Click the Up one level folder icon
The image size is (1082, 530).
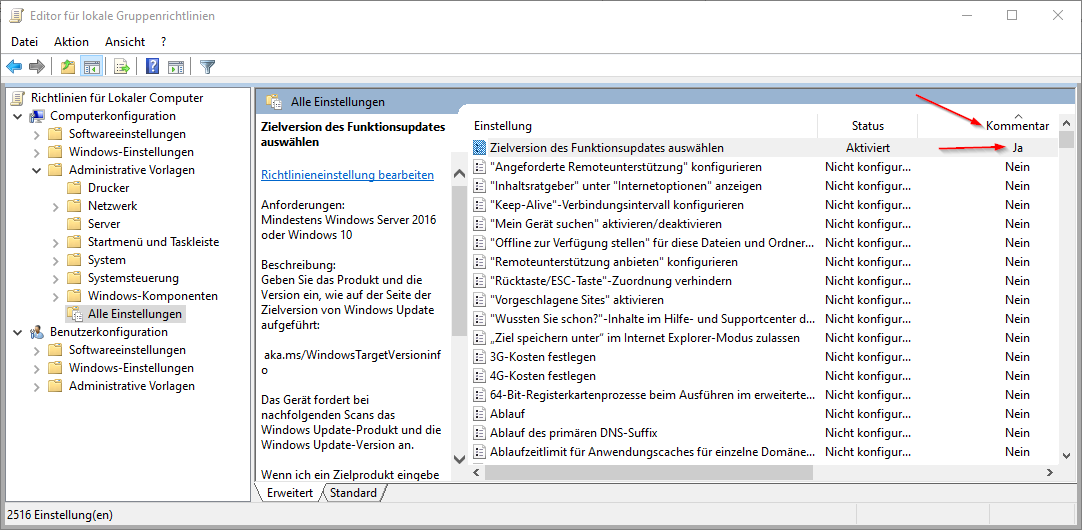[68, 66]
